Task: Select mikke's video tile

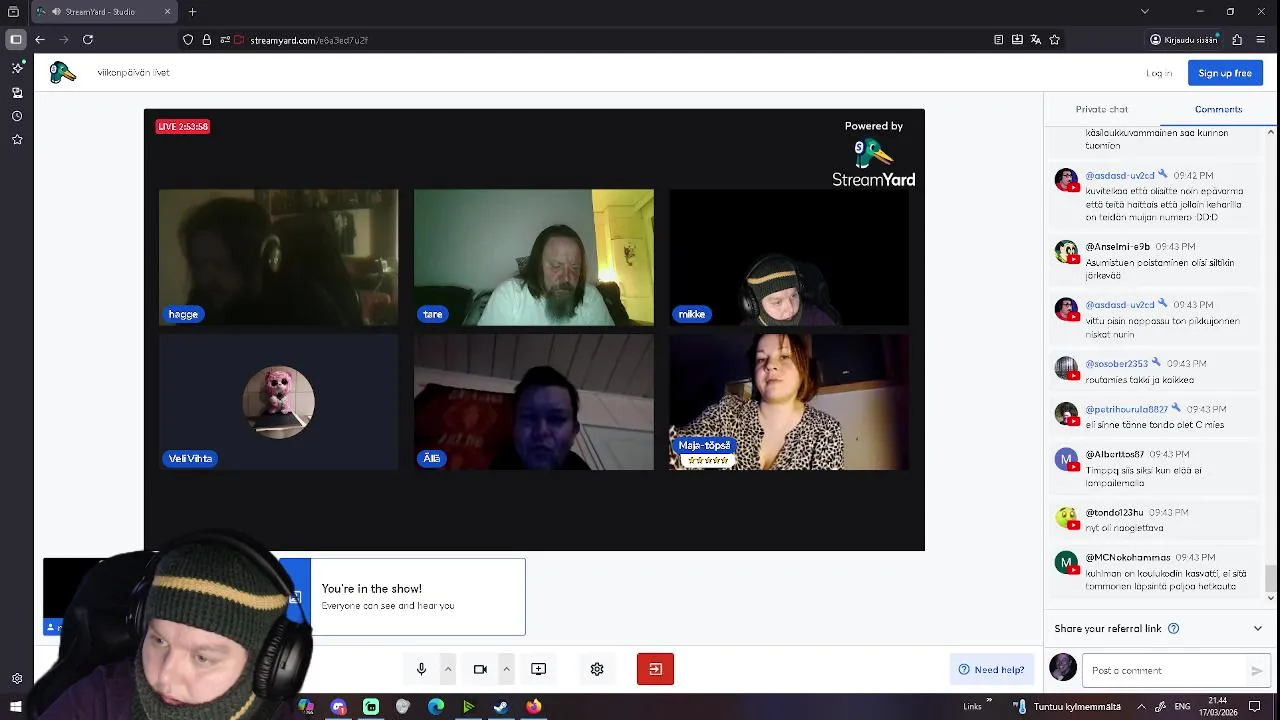Action: click(789, 257)
